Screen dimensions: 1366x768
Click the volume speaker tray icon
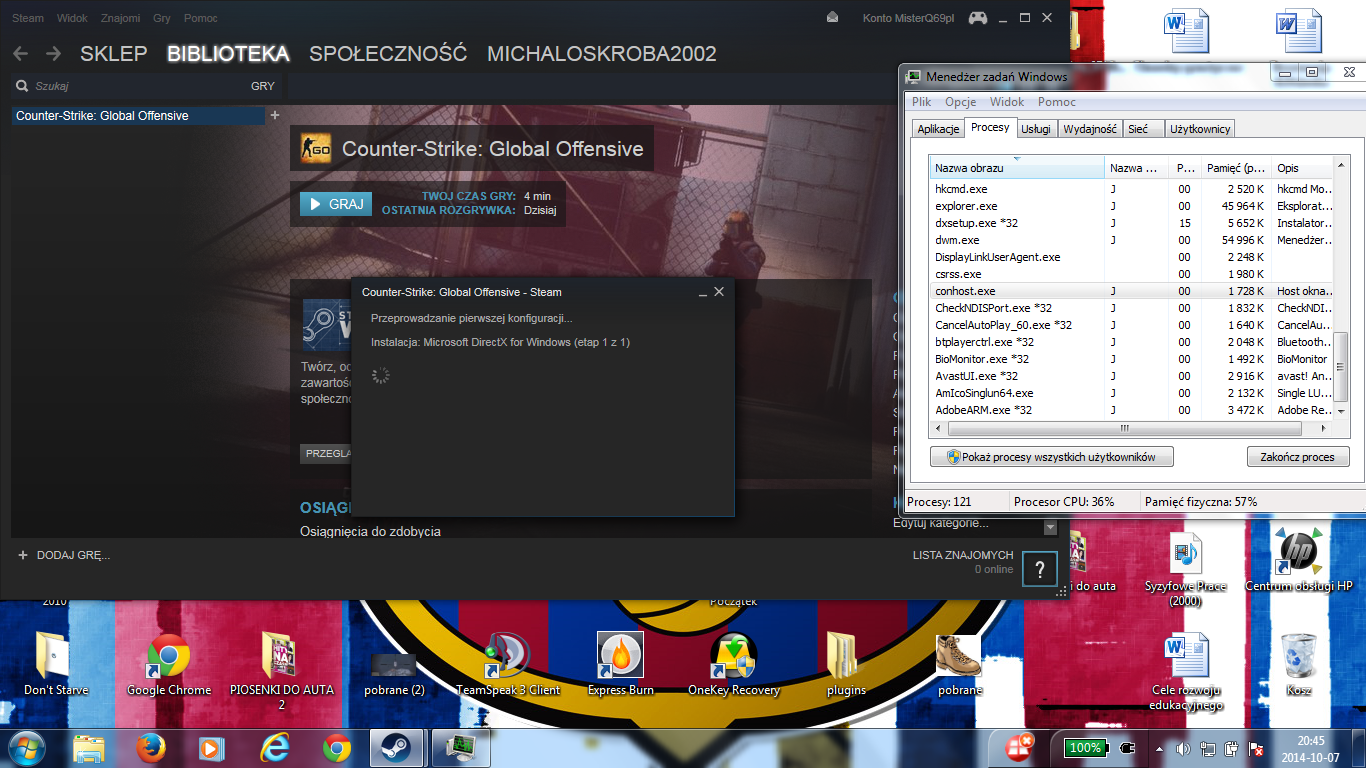[x=1182, y=748]
